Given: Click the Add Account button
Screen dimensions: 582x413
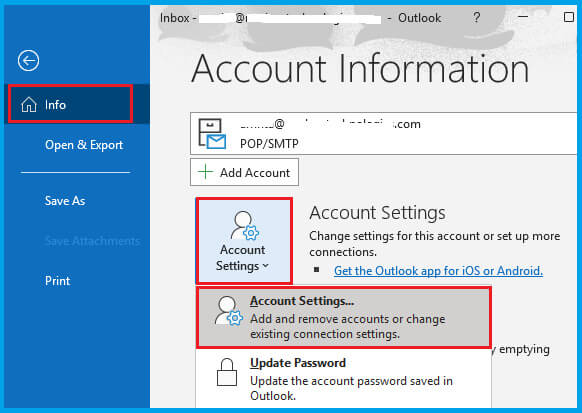Looking at the screenshot, I should 244,172.
